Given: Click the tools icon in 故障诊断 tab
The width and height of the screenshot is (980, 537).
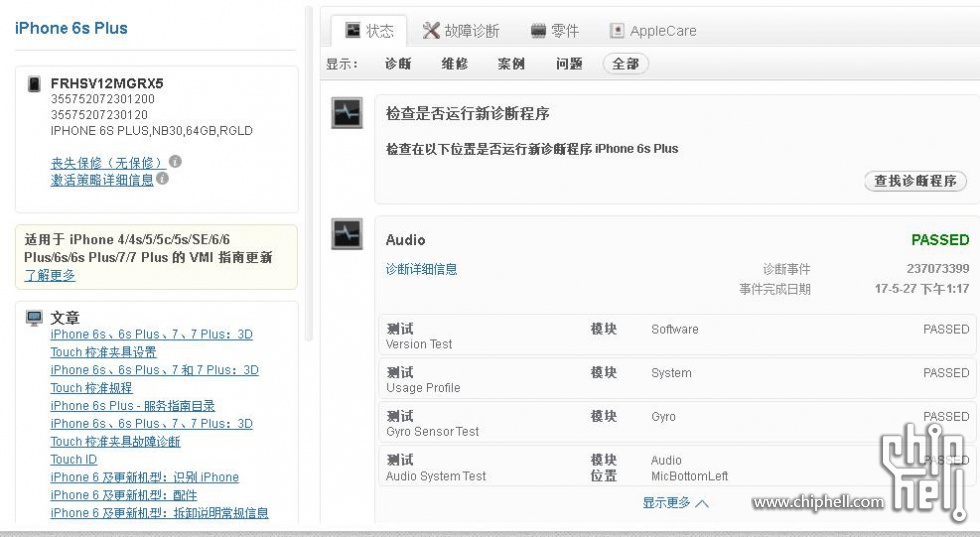Looking at the screenshot, I should 431,30.
